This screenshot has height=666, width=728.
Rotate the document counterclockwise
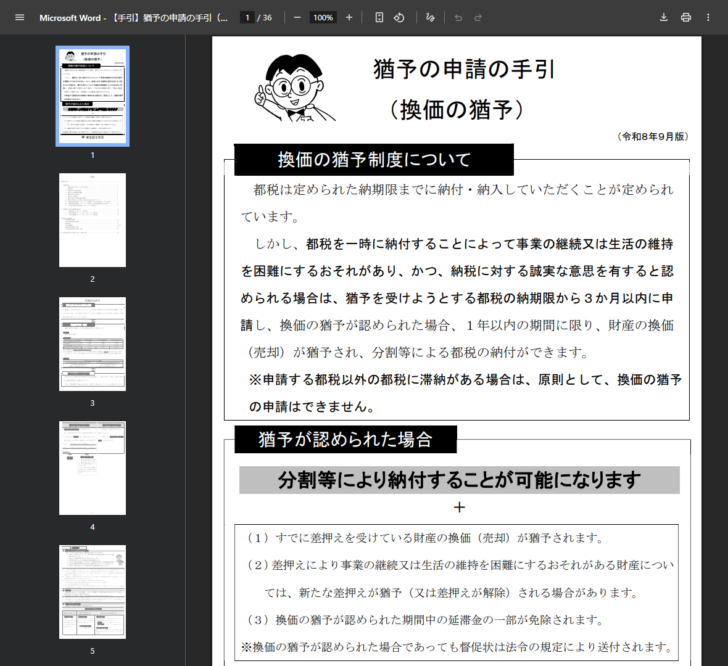tap(399, 18)
